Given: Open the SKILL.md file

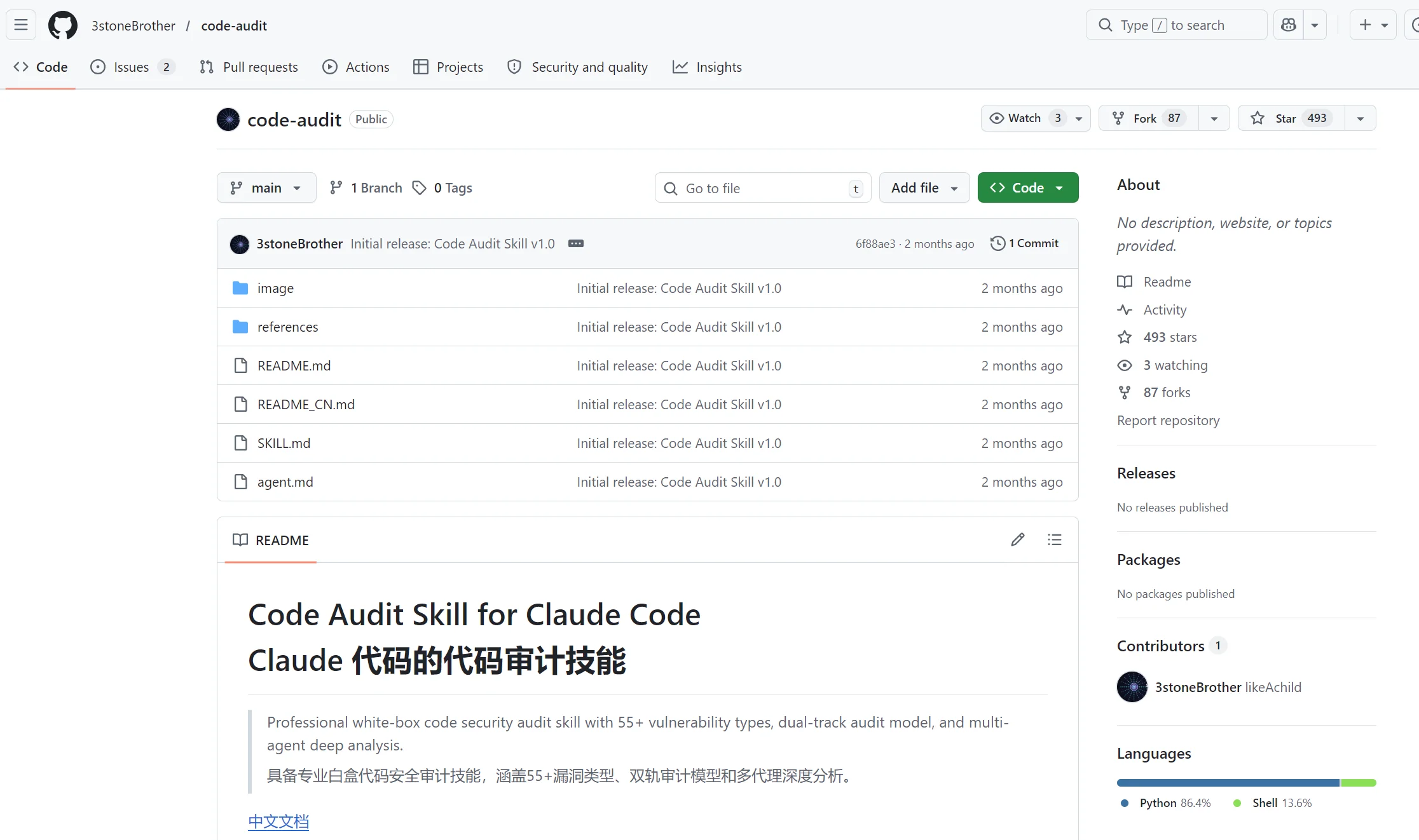Looking at the screenshot, I should click(284, 443).
